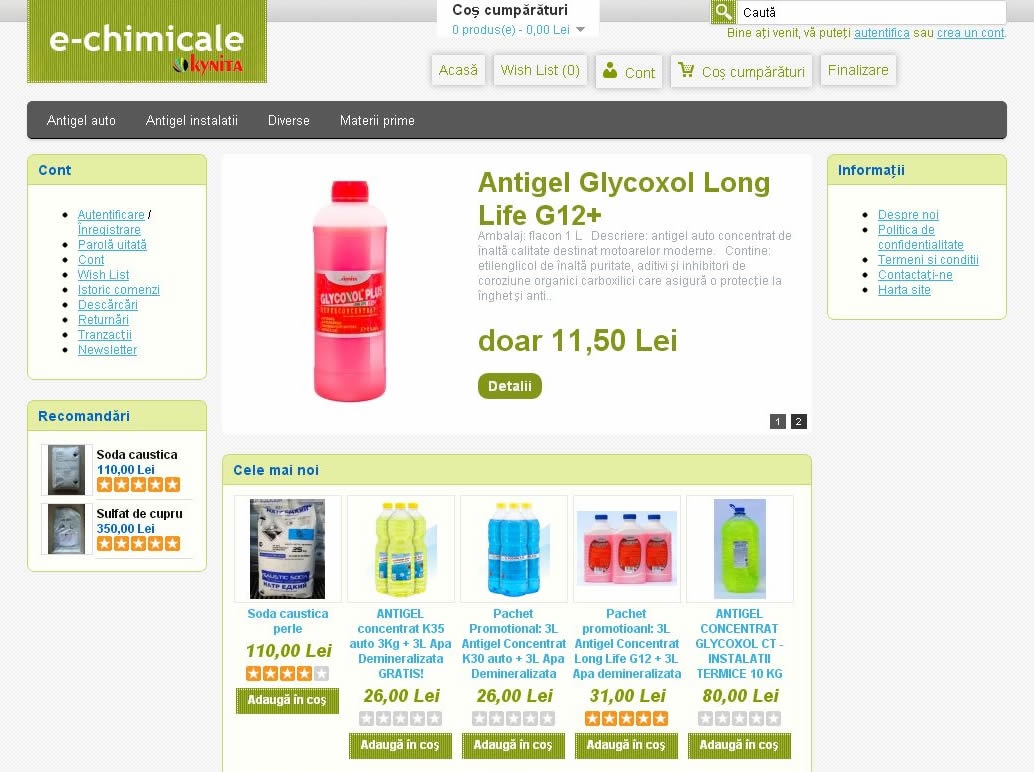Click the Finalizare checkout button

(858, 70)
